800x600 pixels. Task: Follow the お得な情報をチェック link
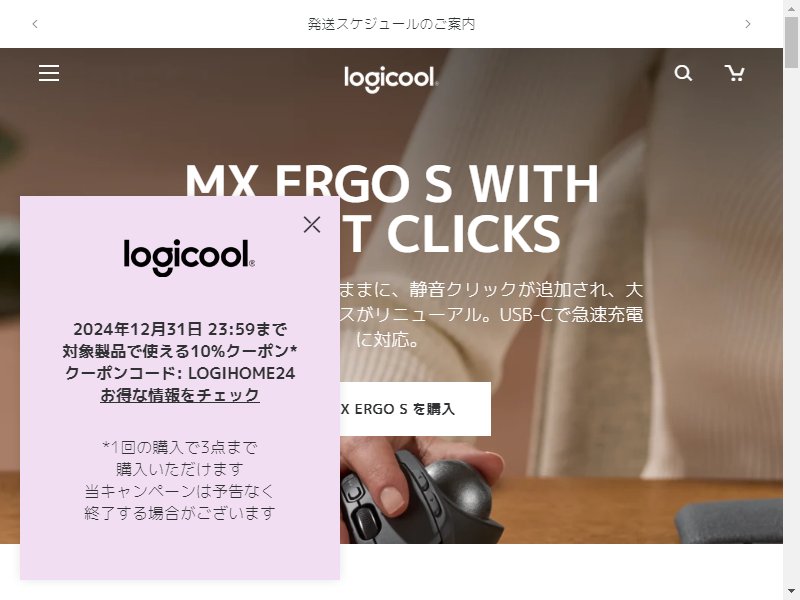coord(180,395)
